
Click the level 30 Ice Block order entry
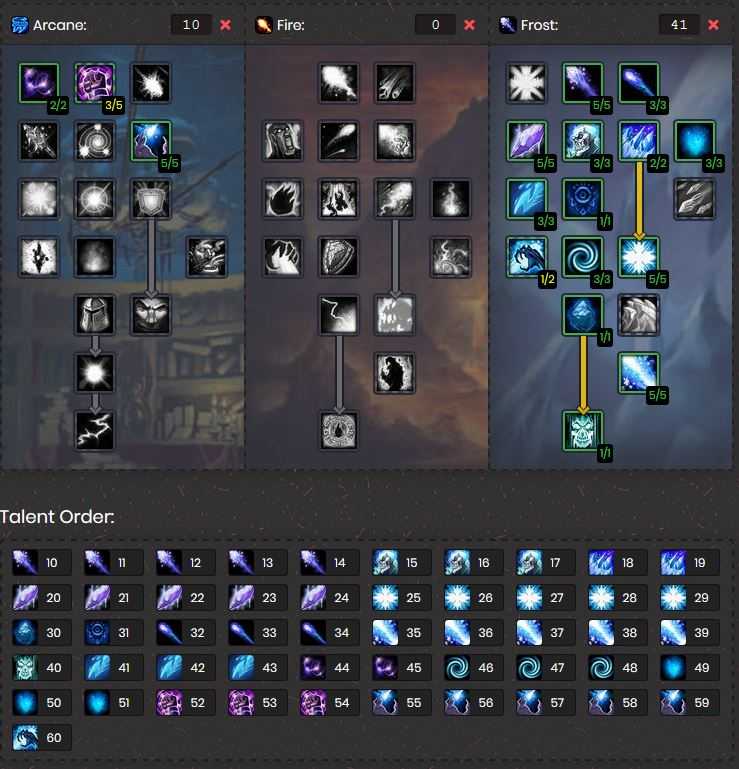(41, 633)
